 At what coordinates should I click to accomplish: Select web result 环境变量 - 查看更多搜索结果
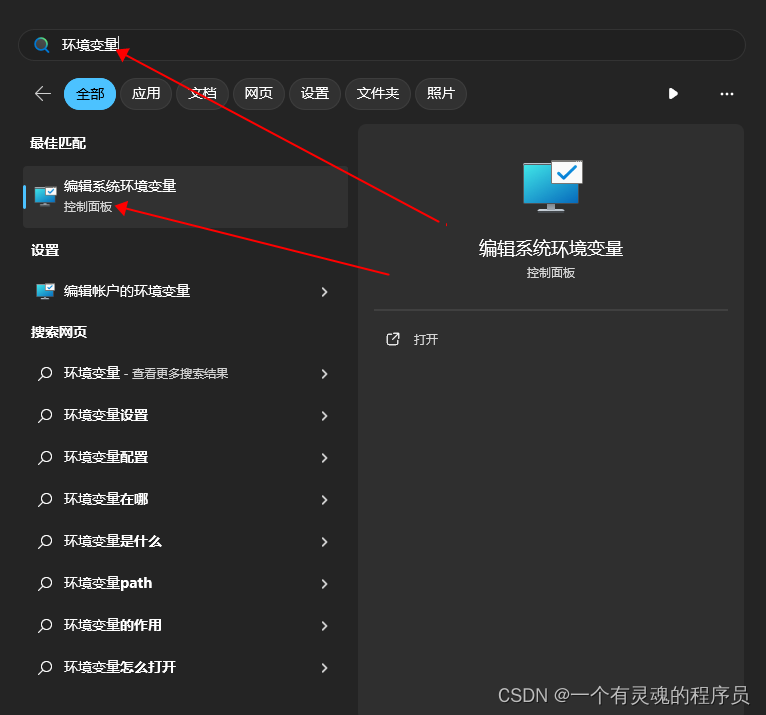(186, 374)
